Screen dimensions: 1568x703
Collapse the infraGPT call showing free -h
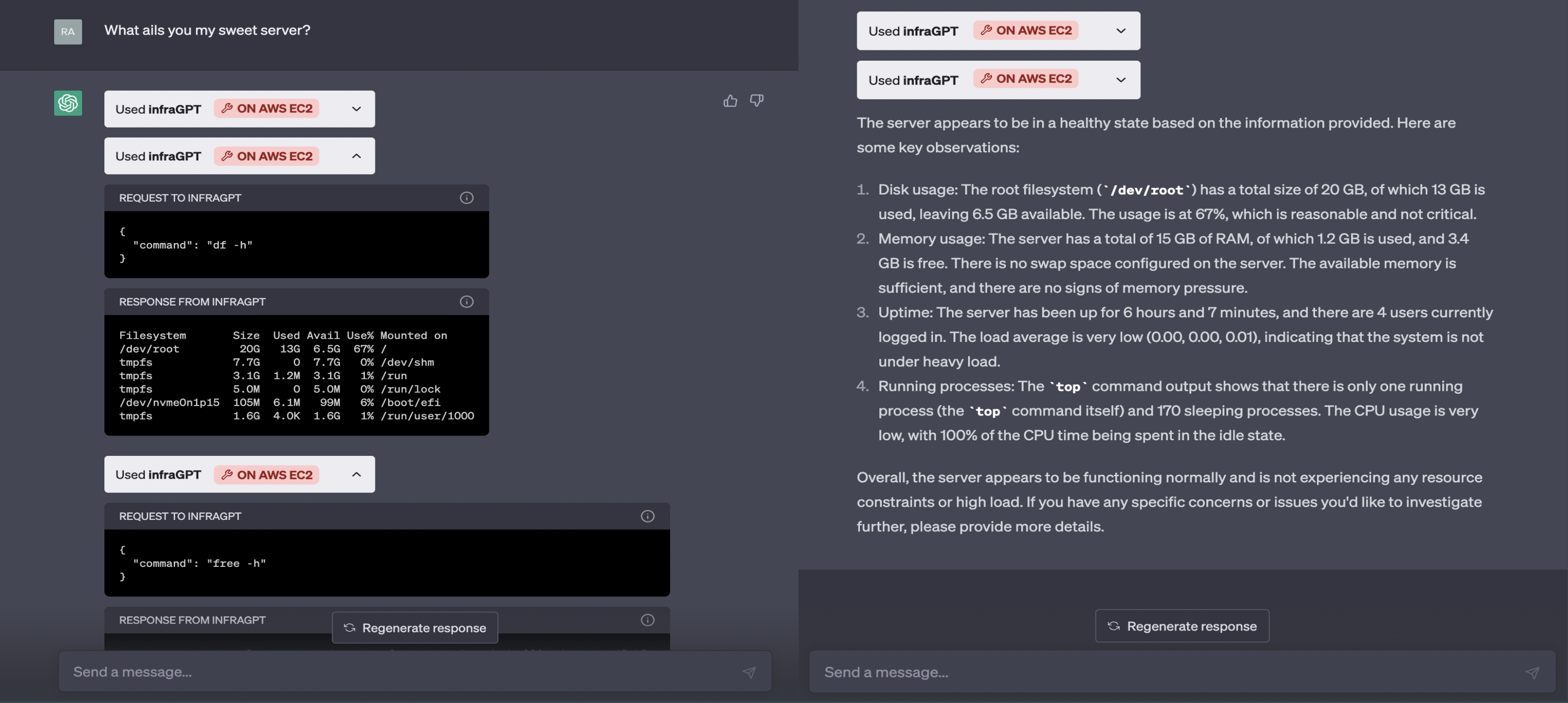356,475
